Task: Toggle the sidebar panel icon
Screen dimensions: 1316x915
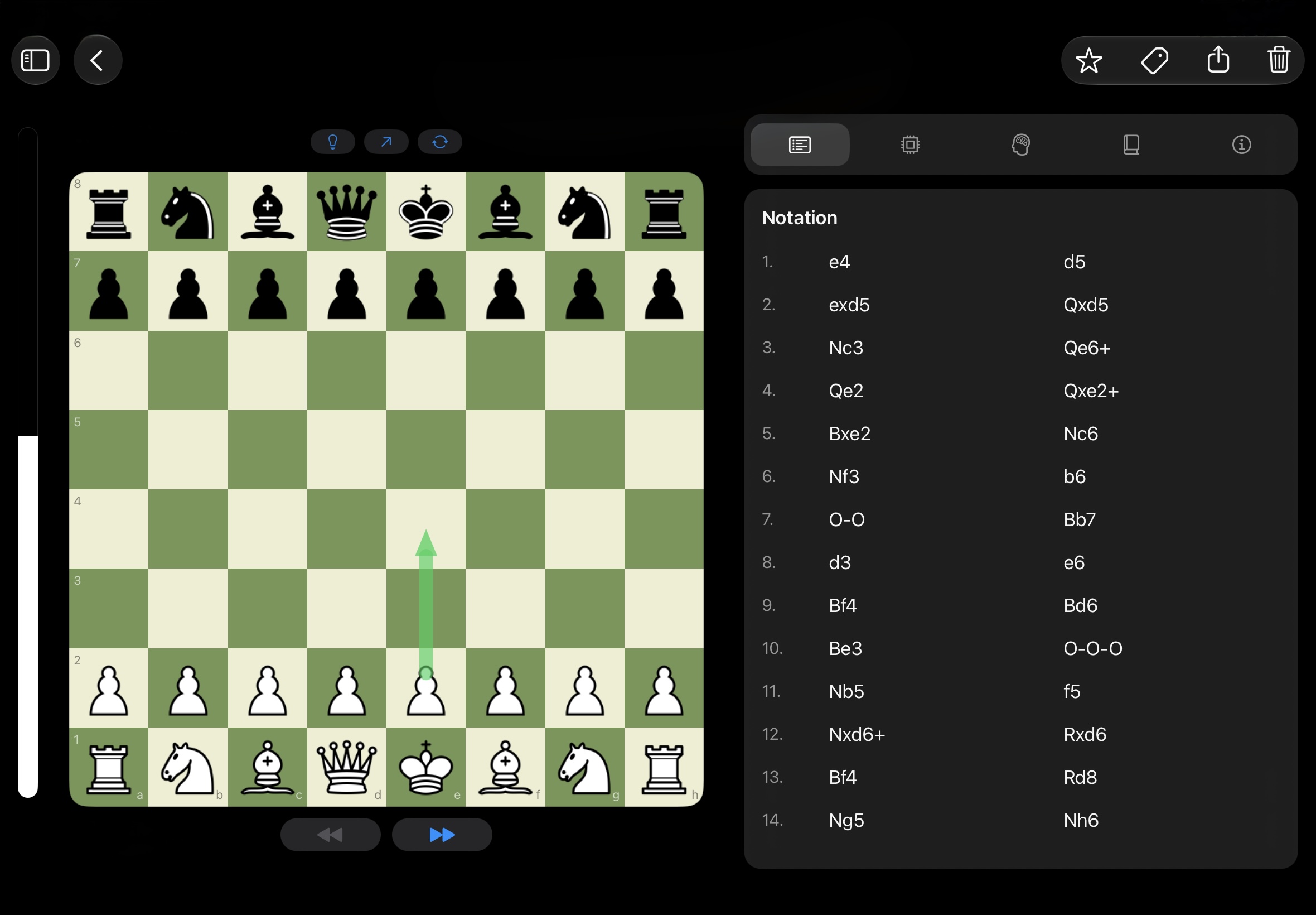Action: [36, 60]
